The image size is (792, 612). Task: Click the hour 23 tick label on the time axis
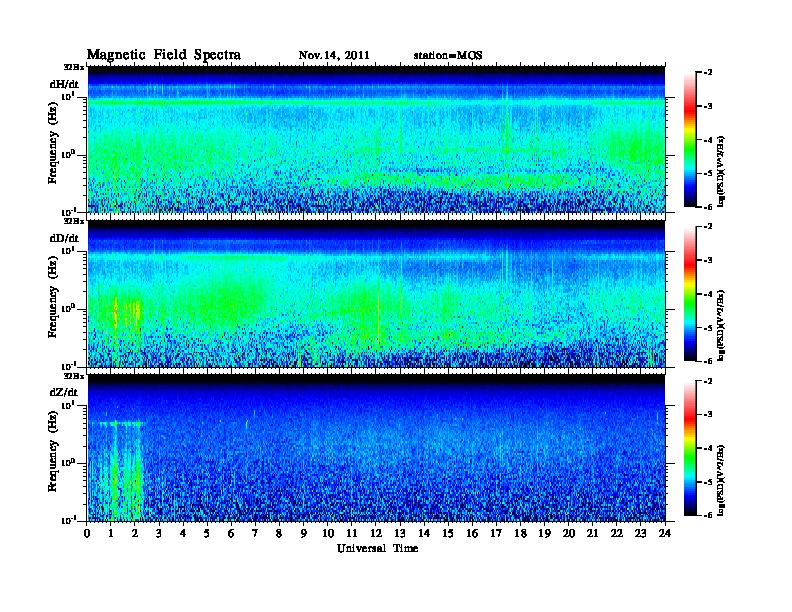pos(640,534)
